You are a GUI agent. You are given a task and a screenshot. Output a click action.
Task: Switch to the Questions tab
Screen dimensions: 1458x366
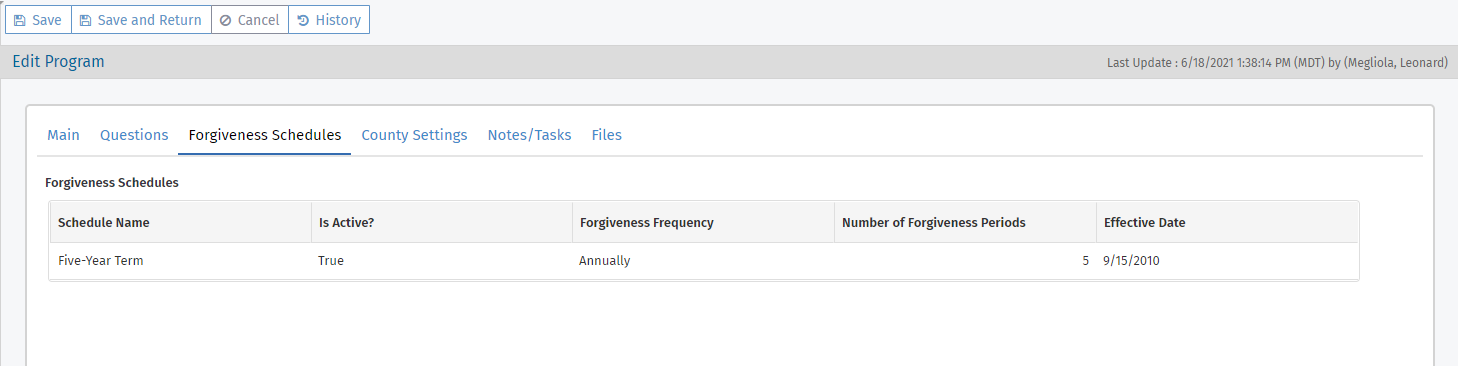134,135
